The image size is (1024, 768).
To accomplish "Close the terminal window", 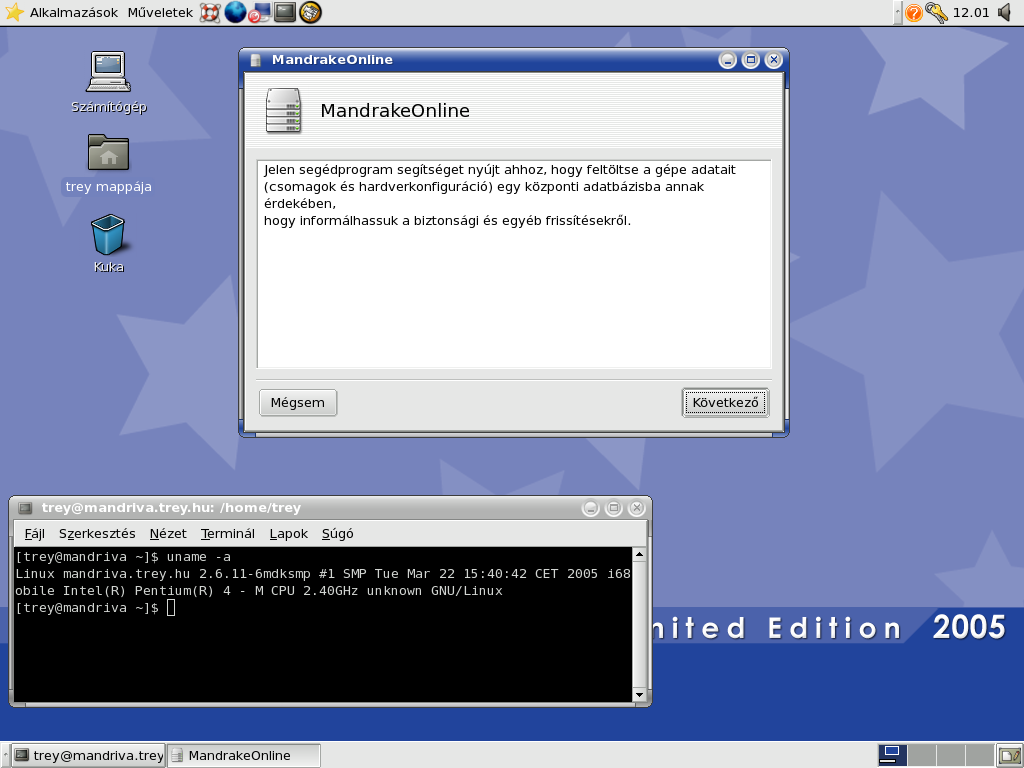I will pyautogui.click(x=637, y=508).
